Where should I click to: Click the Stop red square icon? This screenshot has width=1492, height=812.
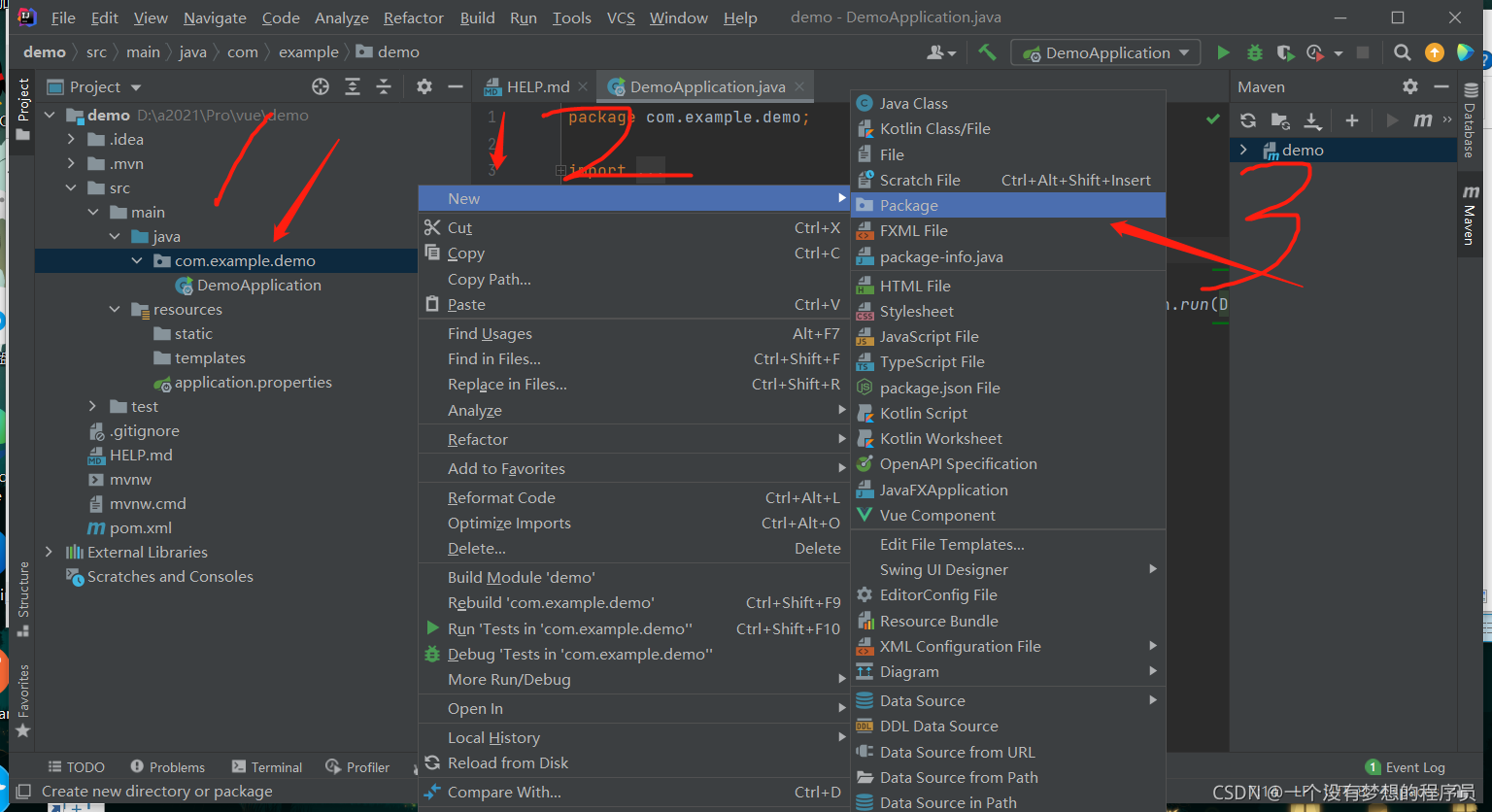click(x=1363, y=52)
